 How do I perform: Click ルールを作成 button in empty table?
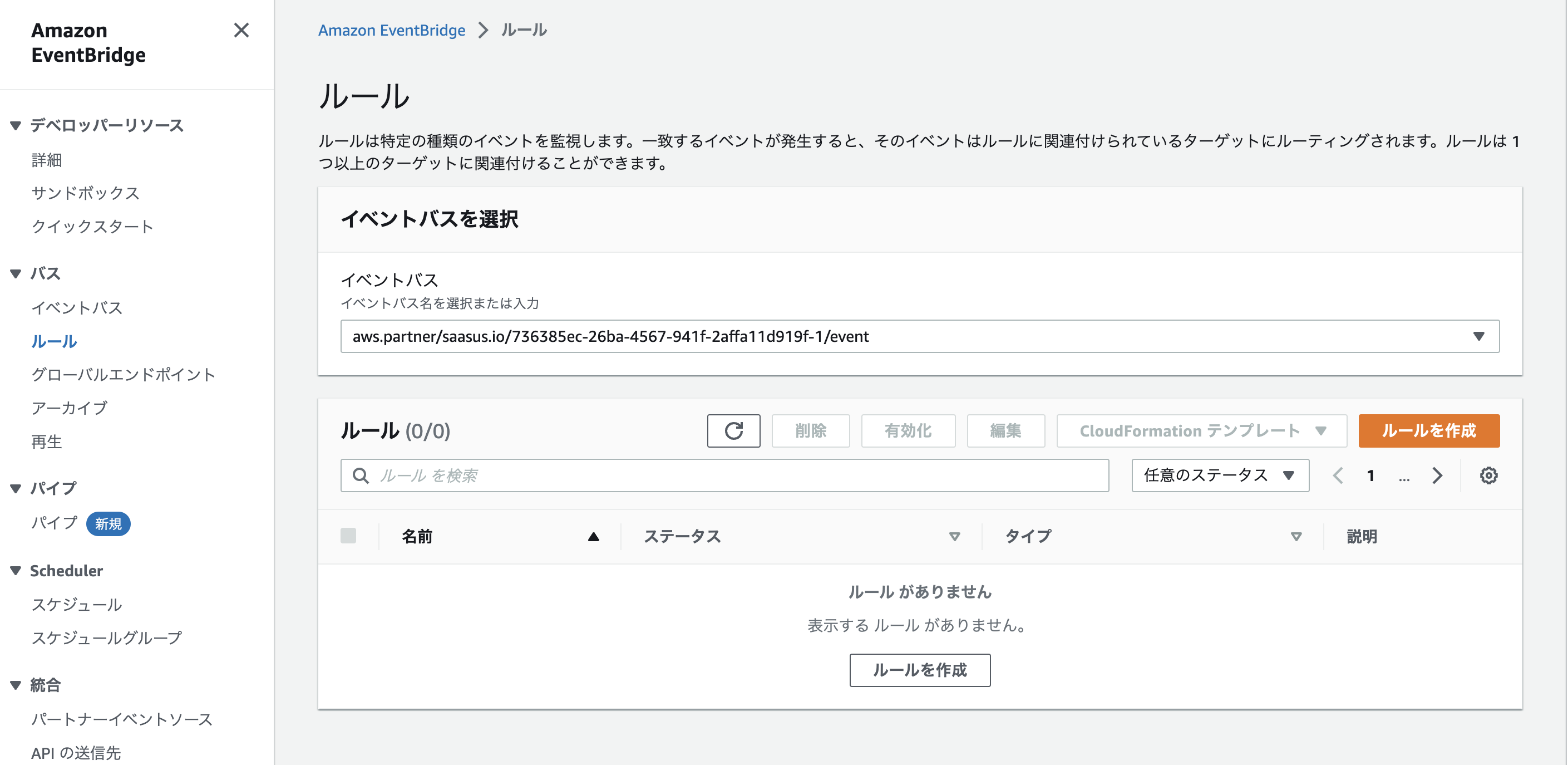(x=920, y=670)
